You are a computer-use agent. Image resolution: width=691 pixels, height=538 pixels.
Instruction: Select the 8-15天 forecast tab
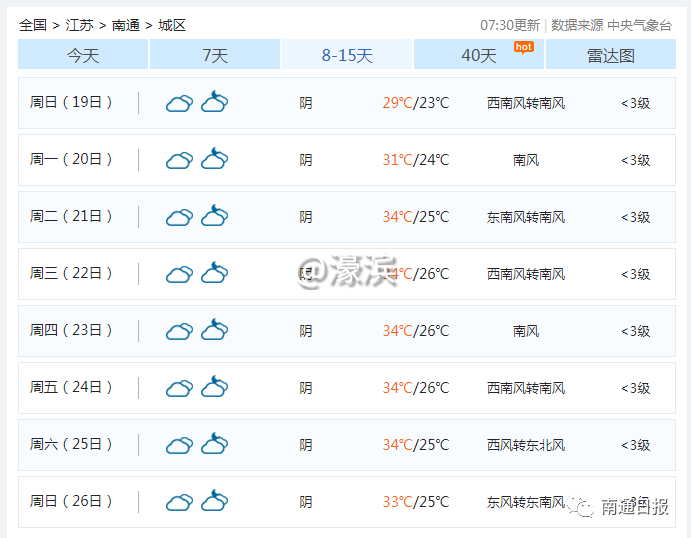click(x=347, y=55)
